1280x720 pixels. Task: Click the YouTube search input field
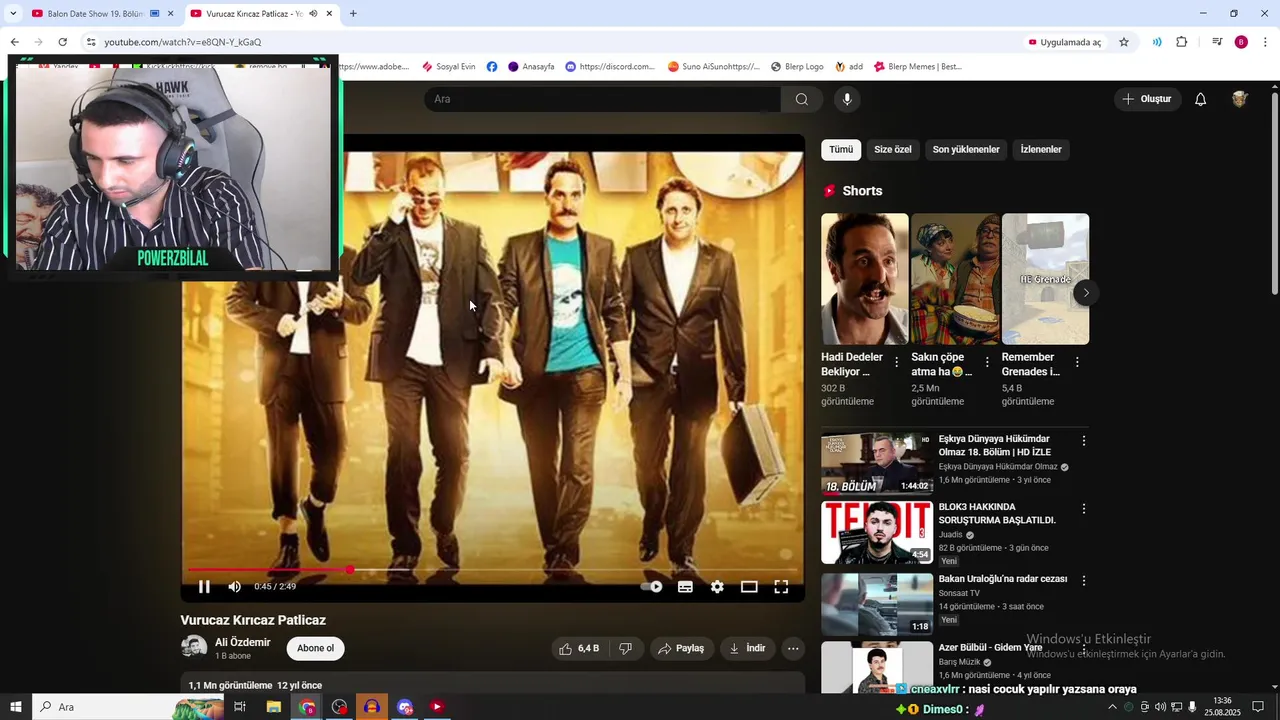tap(603, 99)
